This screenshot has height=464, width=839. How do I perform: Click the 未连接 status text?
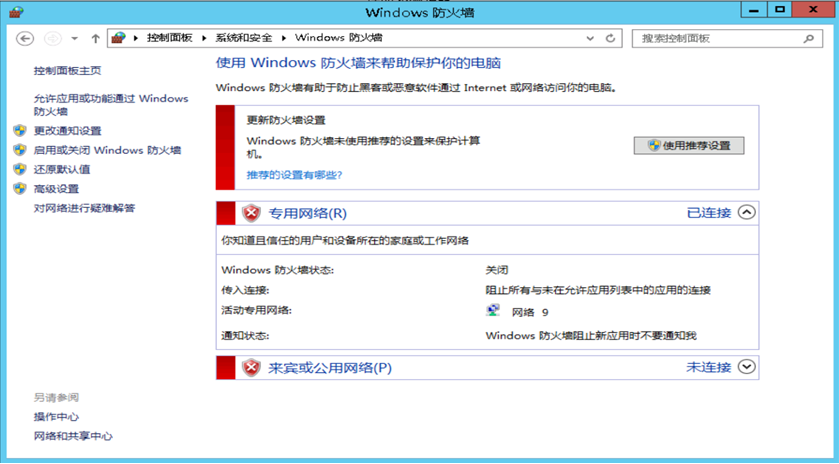[708, 367]
